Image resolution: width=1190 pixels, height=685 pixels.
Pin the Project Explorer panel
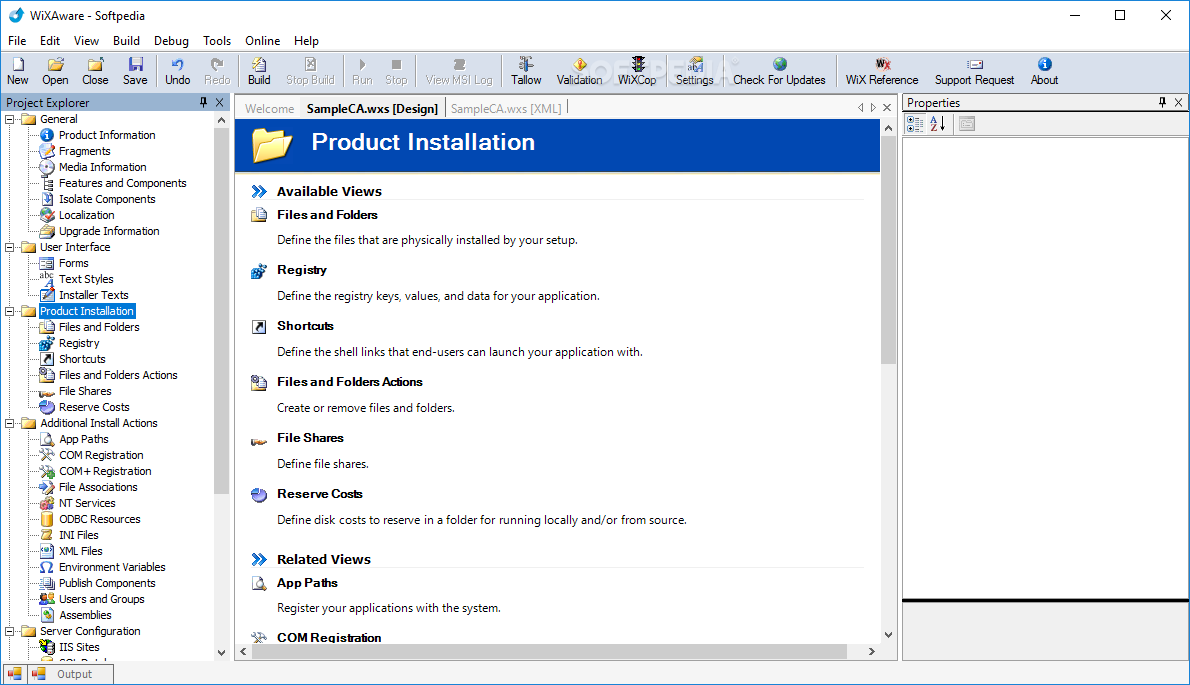(x=203, y=102)
